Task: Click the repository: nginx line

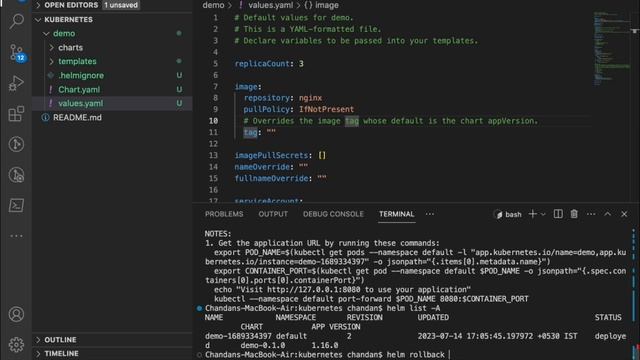Action: tap(282, 98)
